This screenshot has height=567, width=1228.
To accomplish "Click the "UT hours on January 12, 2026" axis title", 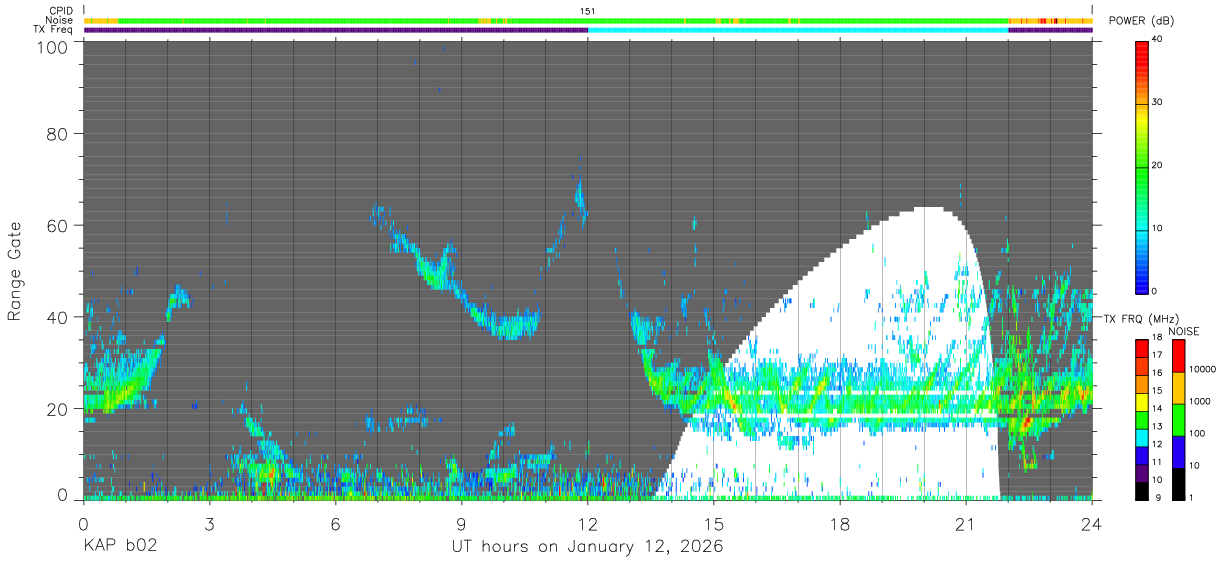I will (587, 548).
